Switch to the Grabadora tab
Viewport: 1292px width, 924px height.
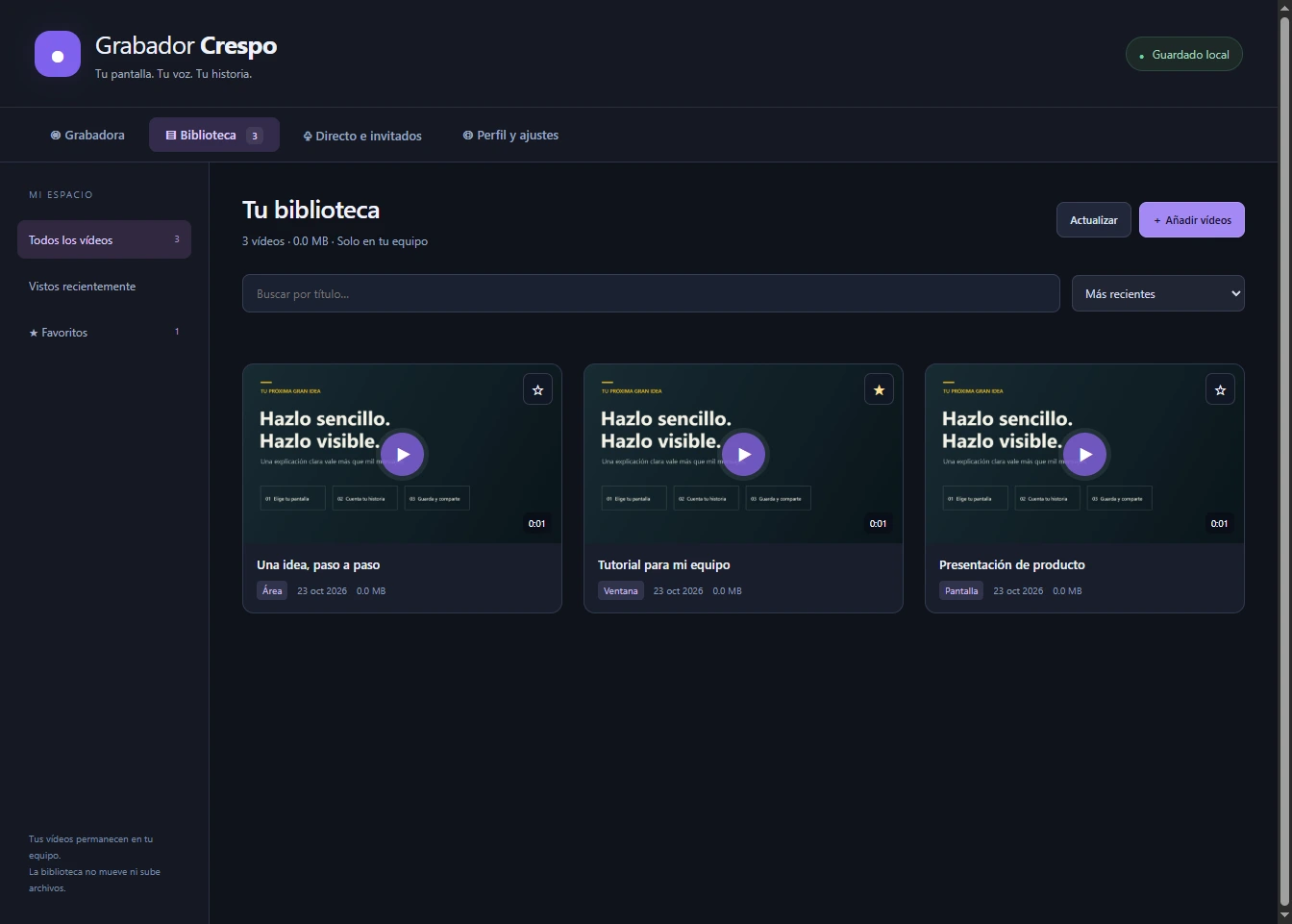click(87, 135)
